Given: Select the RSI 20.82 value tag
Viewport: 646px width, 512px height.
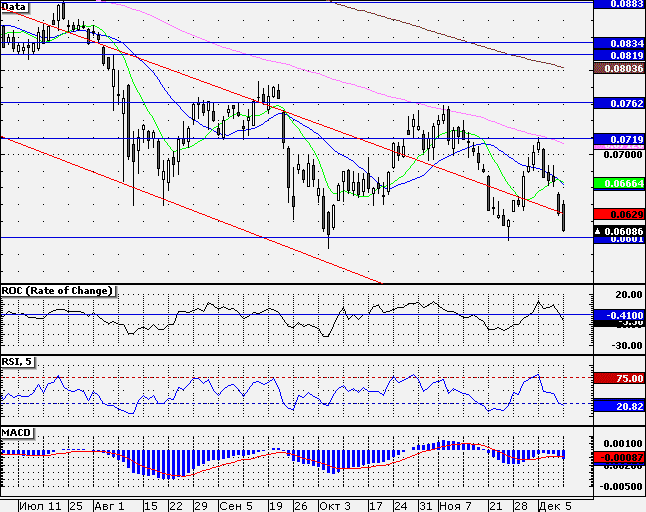Looking at the screenshot, I should (x=620, y=407).
